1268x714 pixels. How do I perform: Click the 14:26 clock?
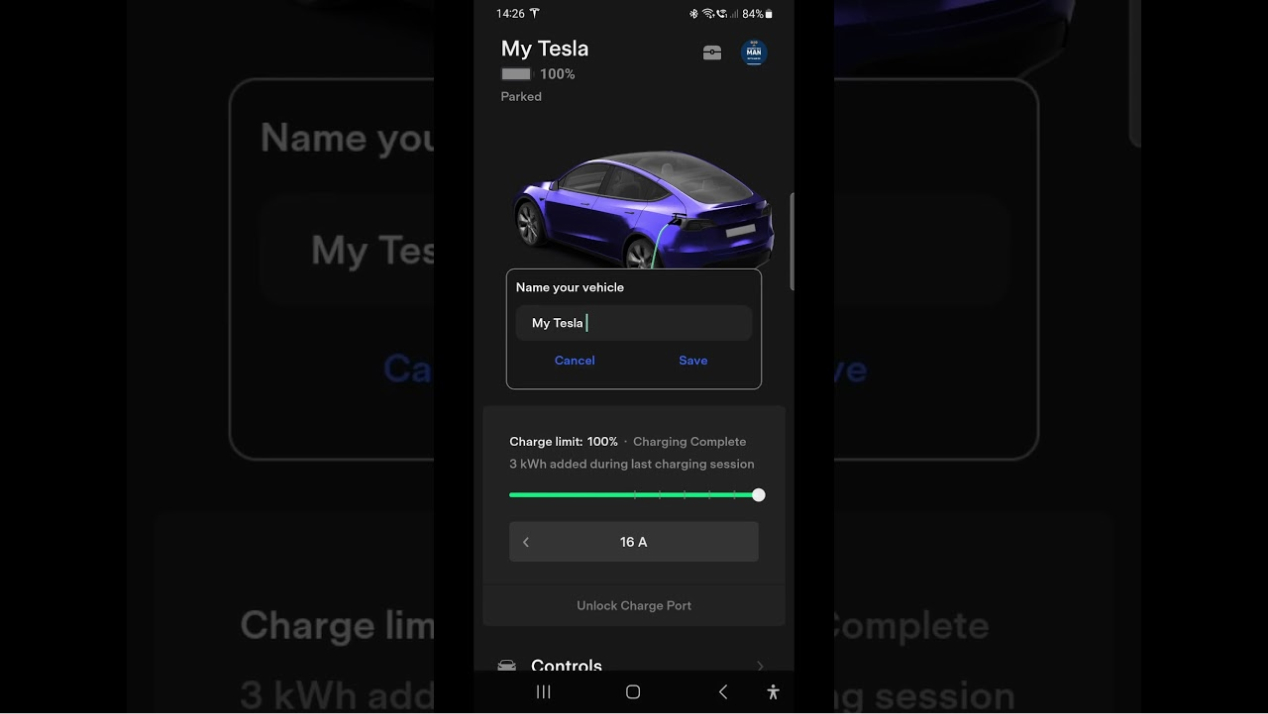click(510, 14)
